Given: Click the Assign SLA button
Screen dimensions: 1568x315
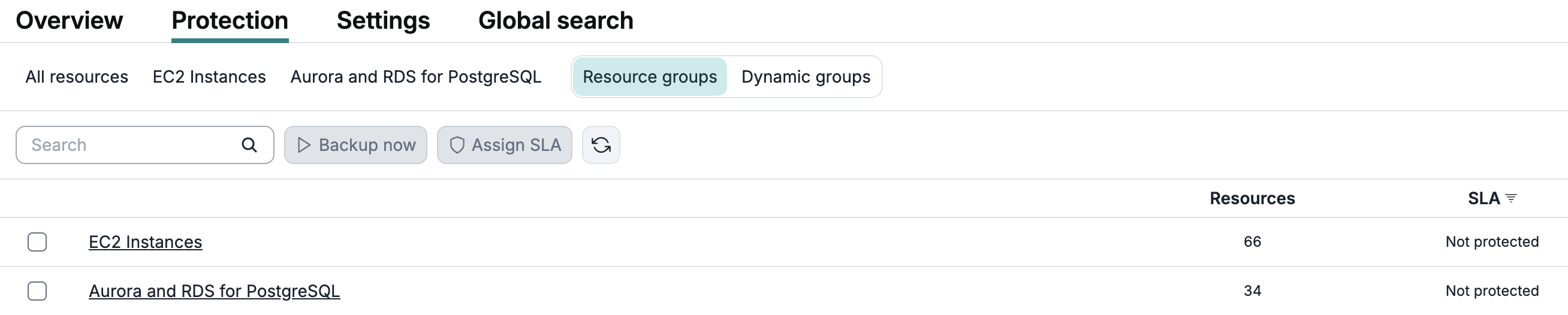Looking at the screenshot, I should point(505,145).
